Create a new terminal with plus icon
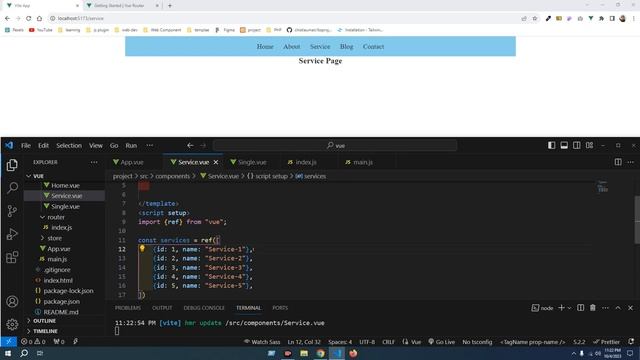Screen dimensions: 640x360 click(x=561, y=308)
